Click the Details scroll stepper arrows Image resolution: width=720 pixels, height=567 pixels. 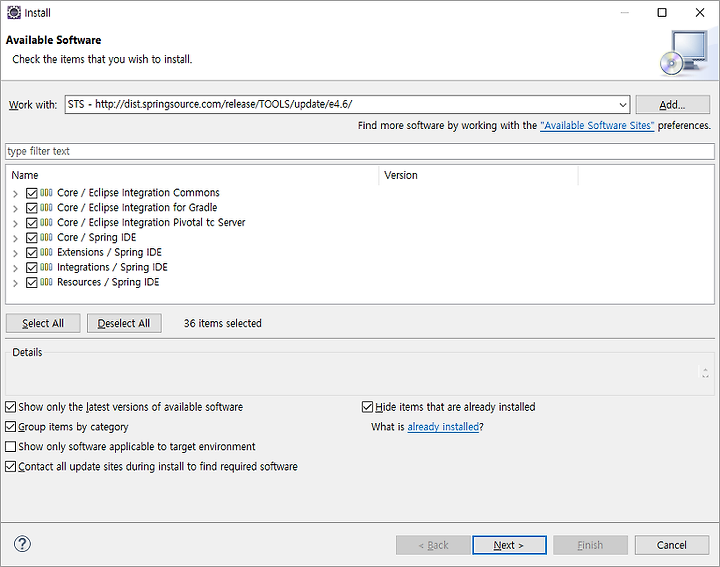coord(705,372)
